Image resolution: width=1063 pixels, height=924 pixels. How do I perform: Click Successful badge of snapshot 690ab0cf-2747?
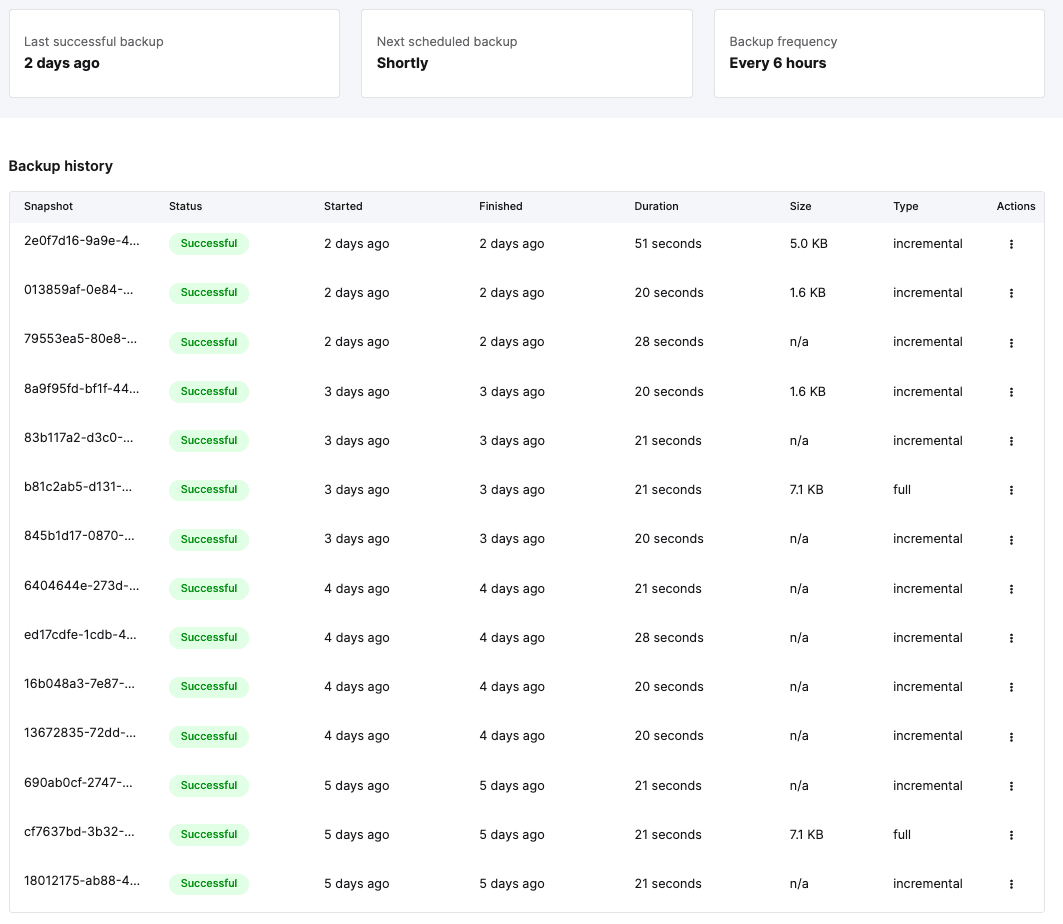[x=209, y=786]
